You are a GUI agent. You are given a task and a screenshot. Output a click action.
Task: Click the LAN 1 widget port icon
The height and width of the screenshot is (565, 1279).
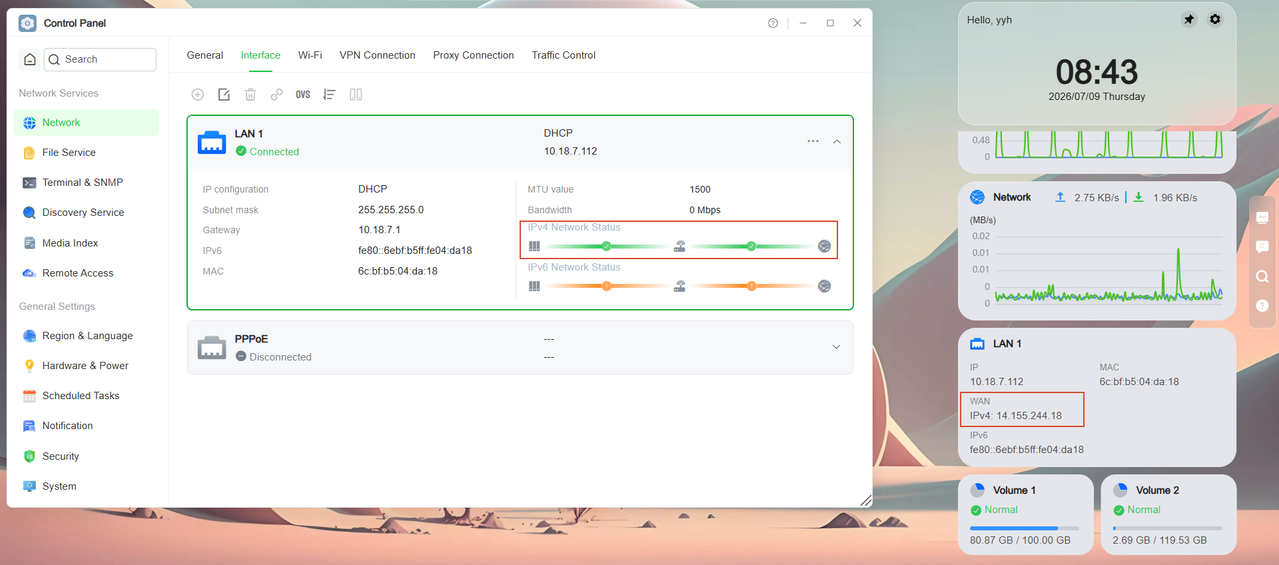click(977, 343)
